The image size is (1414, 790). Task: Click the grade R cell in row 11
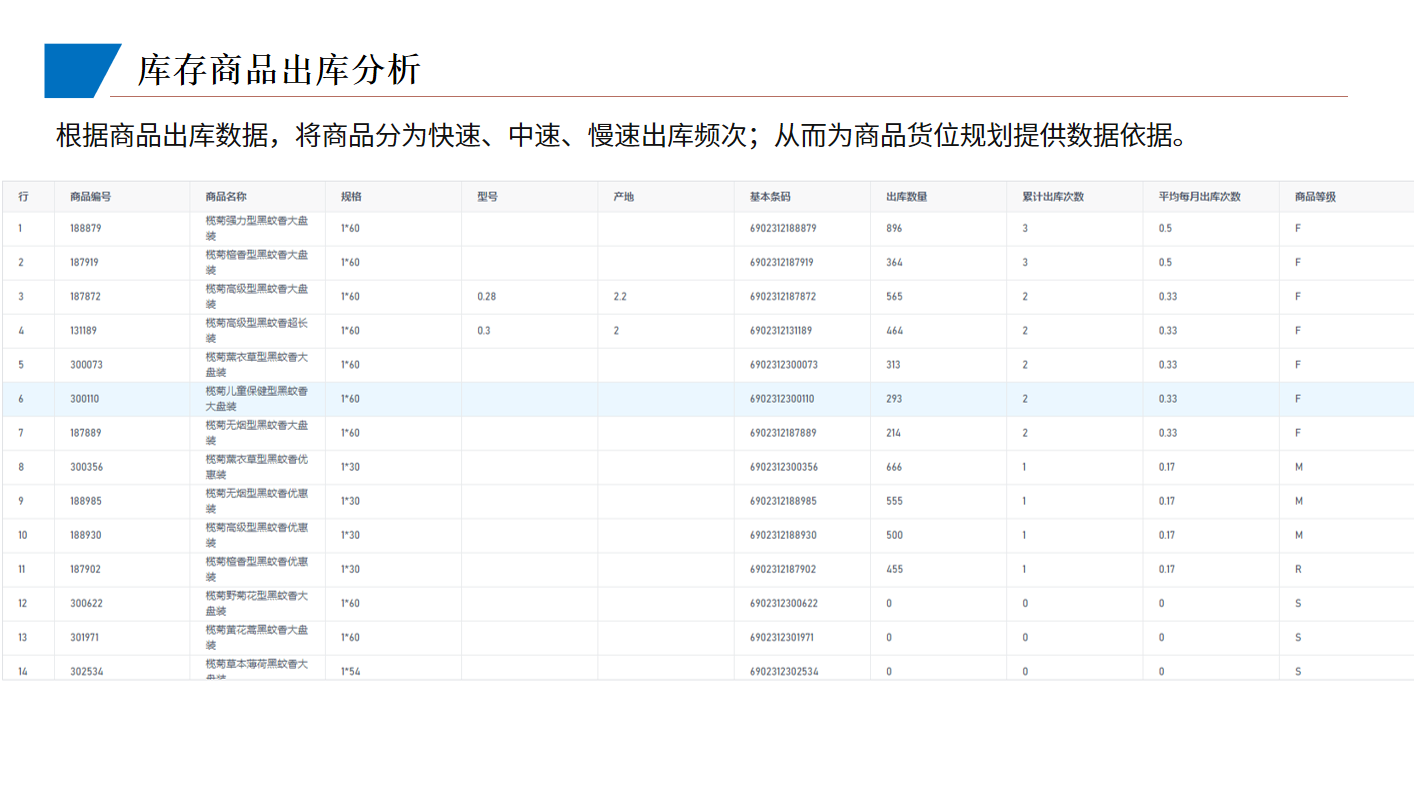point(1298,569)
